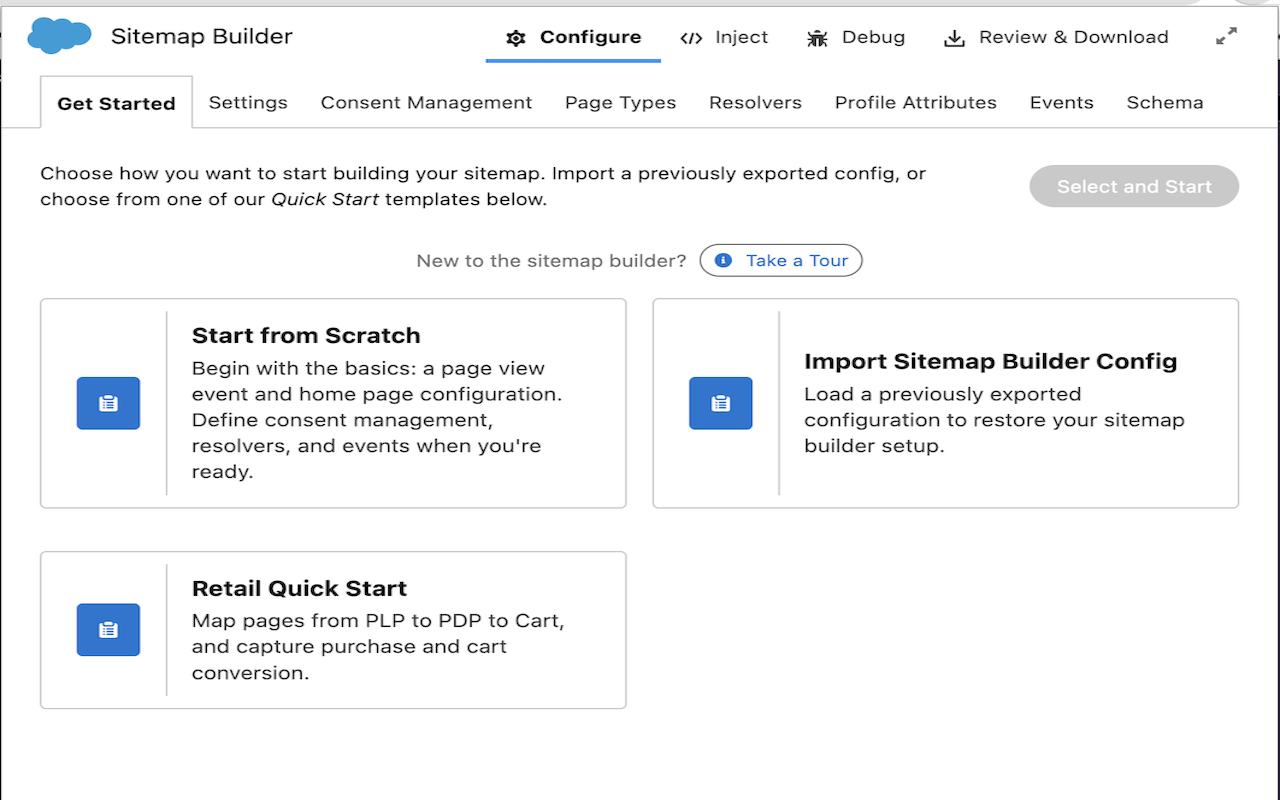
Task: Open the Configure tab
Action: [x=574, y=37]
